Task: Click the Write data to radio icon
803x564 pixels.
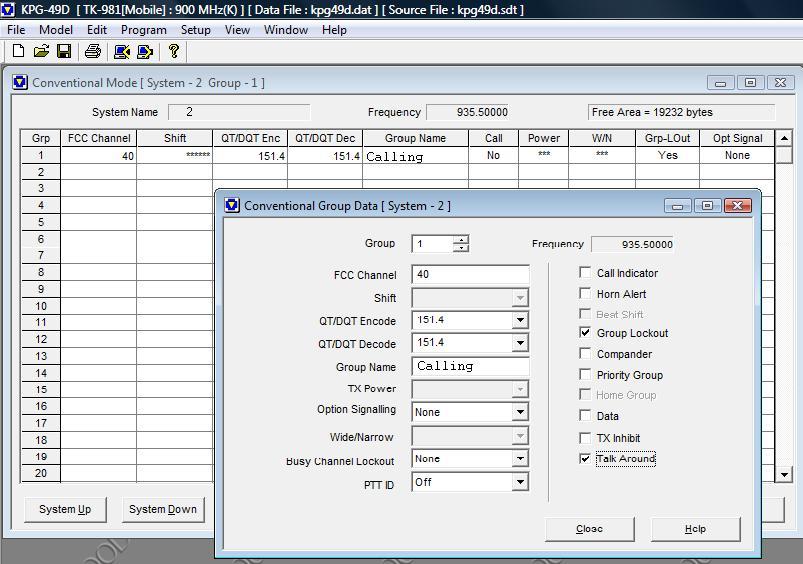Action: tap(145, 51)
